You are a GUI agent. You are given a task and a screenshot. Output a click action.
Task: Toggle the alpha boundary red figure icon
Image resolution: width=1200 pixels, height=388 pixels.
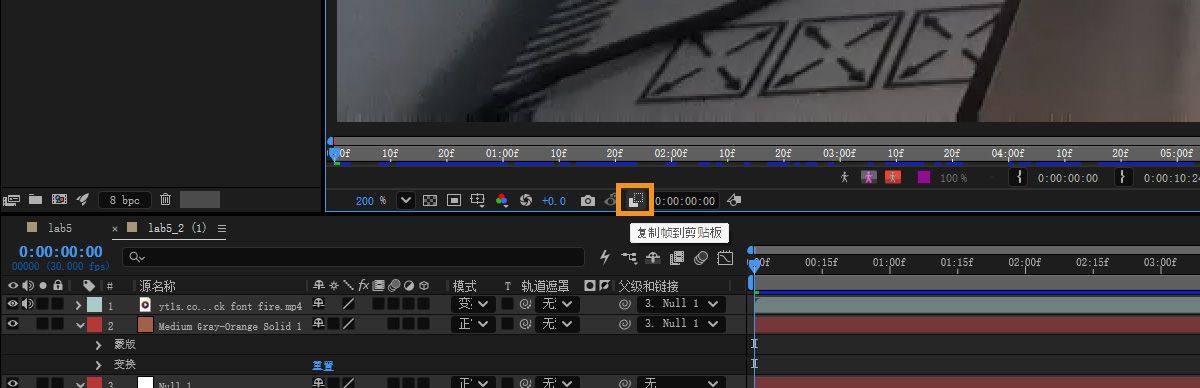tap(893, 177)
